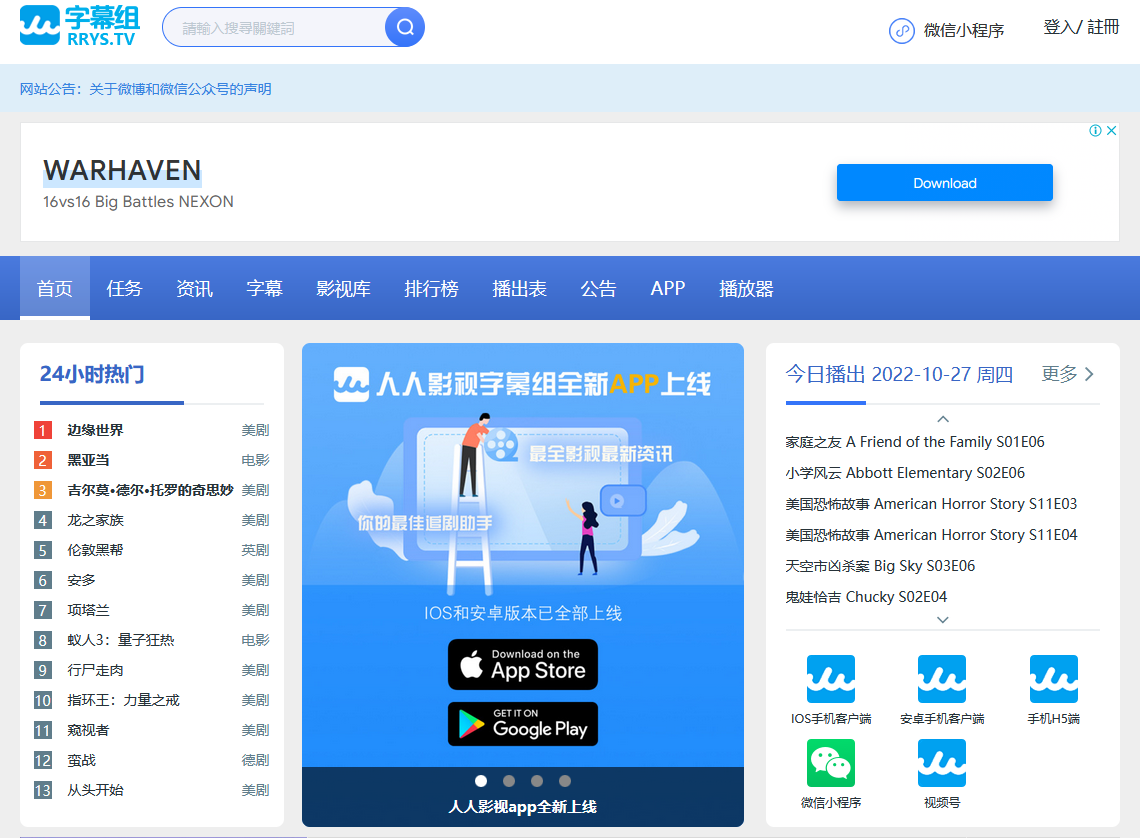This screenshot has width=1140, height=838.
Task: Open 龙之家族 in the hot list
Action: coord(95,520)
